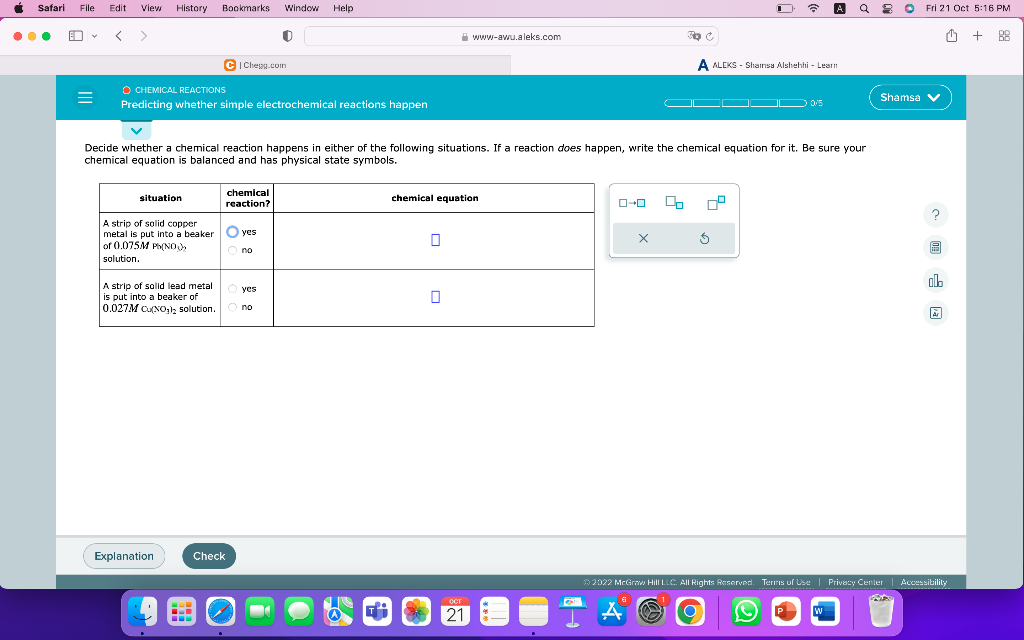This screenshot has width=1024, height=640.
Task: Open Microsoft Word from the Dock
Action: [x=825, y=612]
